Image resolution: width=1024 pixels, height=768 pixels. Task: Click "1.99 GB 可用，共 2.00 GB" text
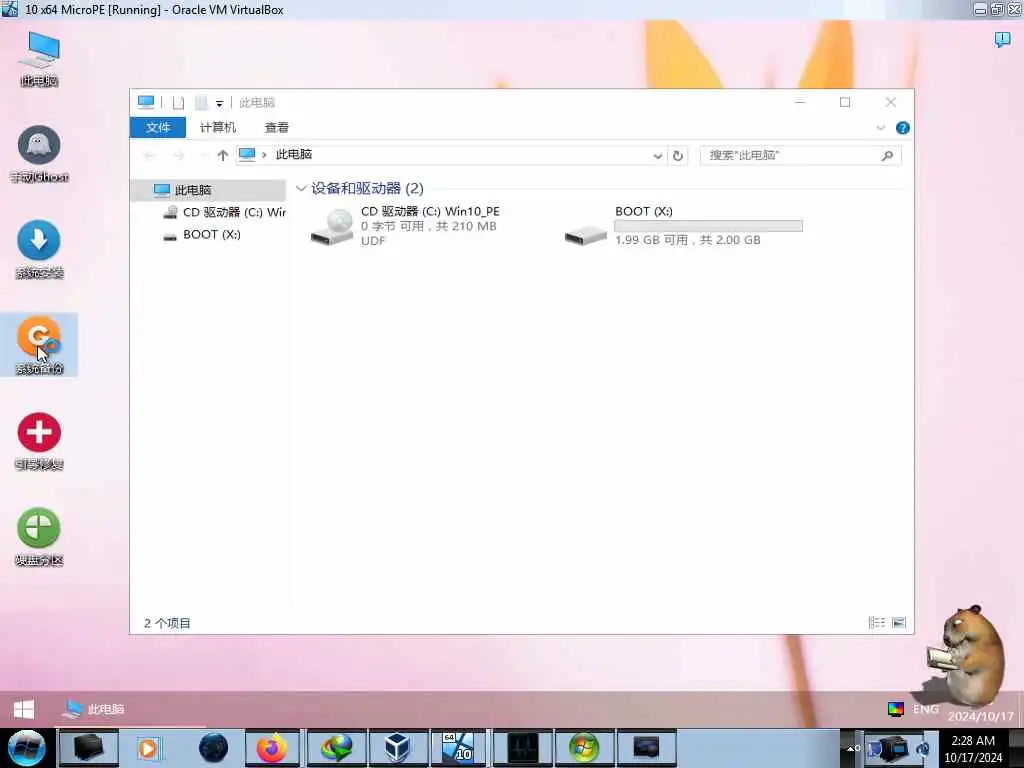pos(688,240)
